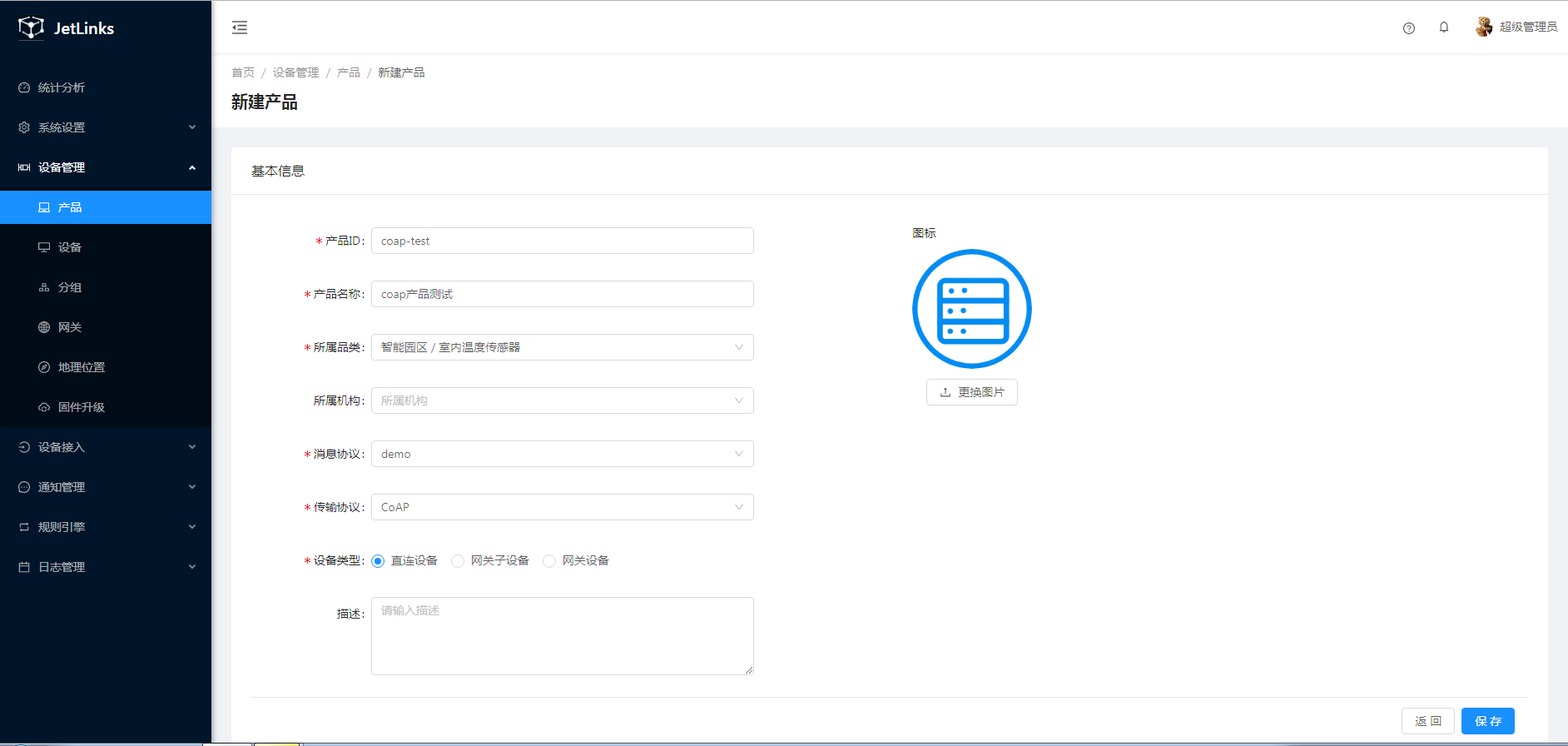Viewport: 1568px width, 746px height.
Task: Select the 直连设备 radio option
Action: click(379, 561)
